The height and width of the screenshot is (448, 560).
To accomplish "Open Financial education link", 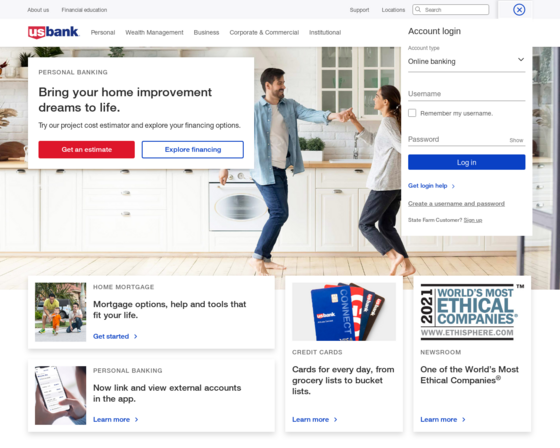I will pyautogui.click(x=84, y=10).
